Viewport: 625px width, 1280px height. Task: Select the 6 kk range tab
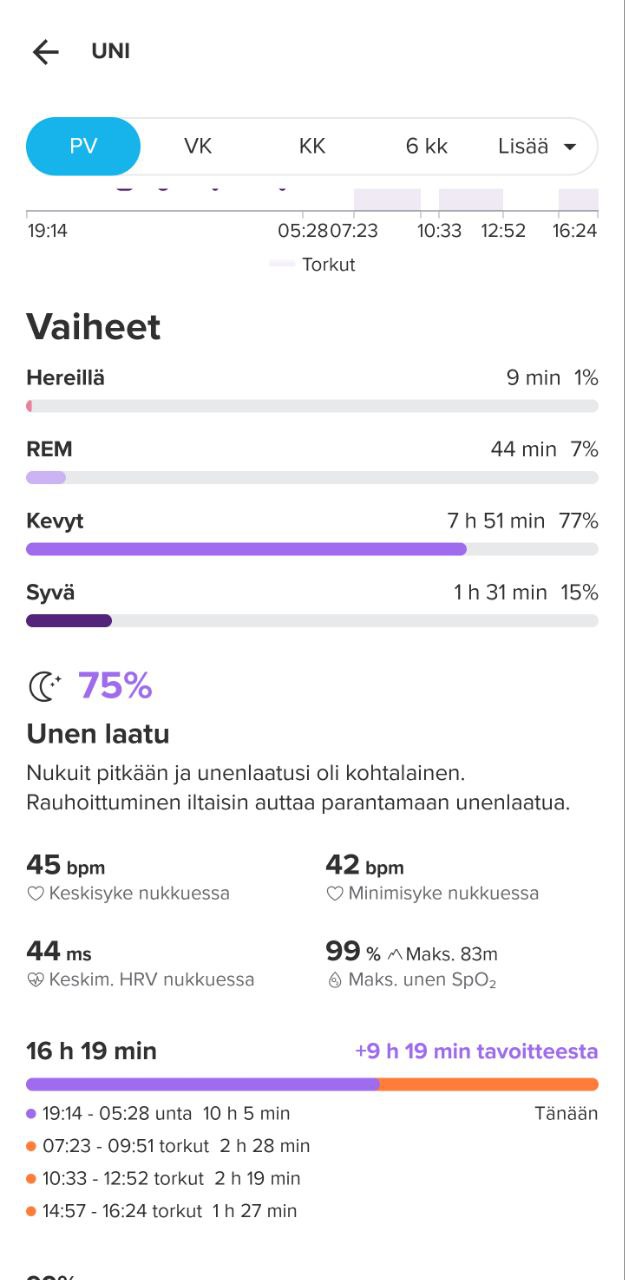pos(426,146)
